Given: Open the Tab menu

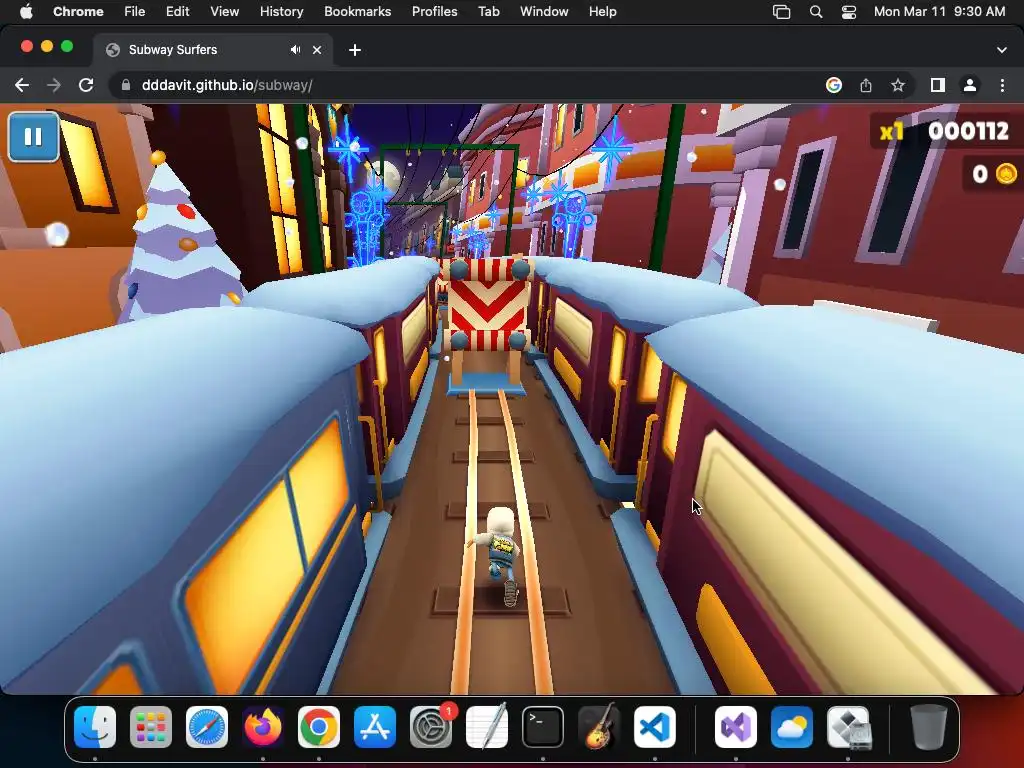Looking at the screenshot, I should coord(488,11).
